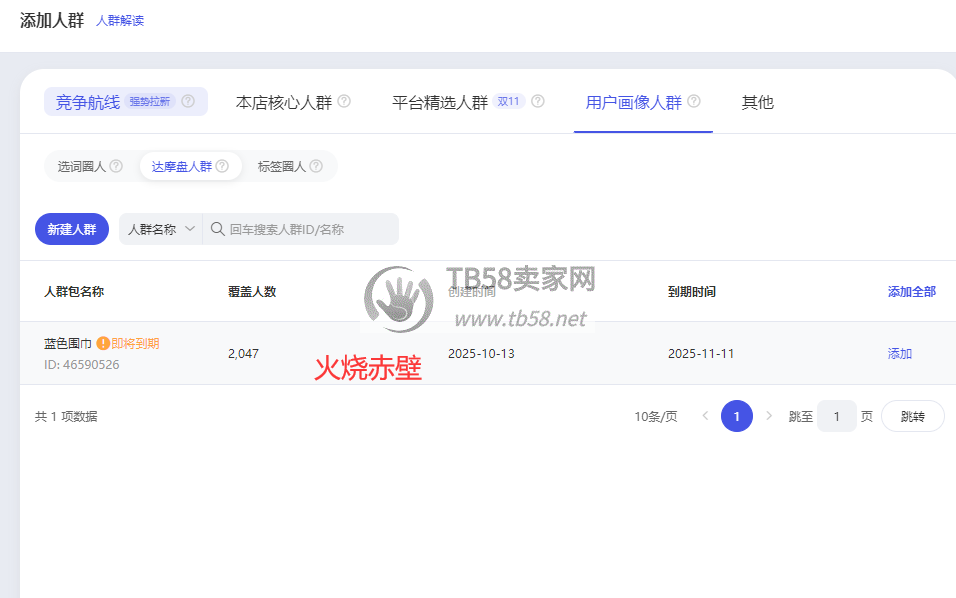Image resolution: width=956 pixels, height=598 pixels.
Task: Click the orange 即将到期 warning icon
Action: pyautogui.click(x=103, y=344)
